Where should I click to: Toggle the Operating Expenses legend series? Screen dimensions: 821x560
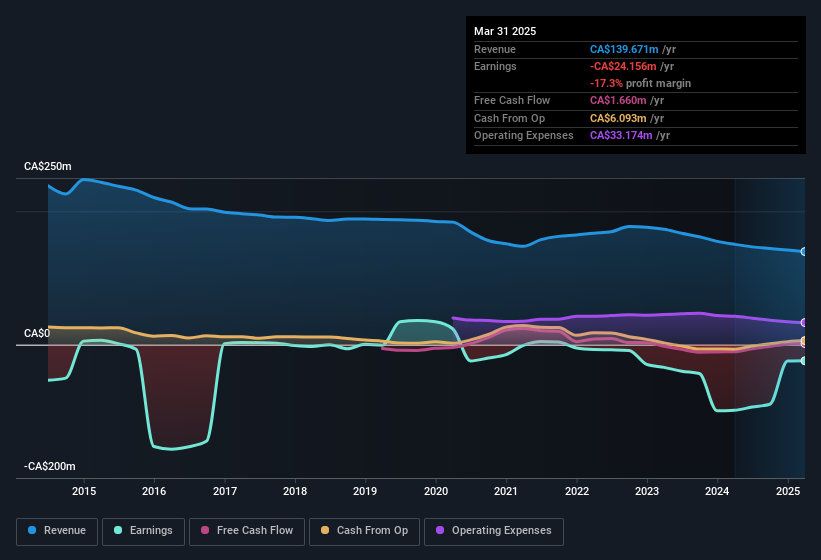[494, 531]
